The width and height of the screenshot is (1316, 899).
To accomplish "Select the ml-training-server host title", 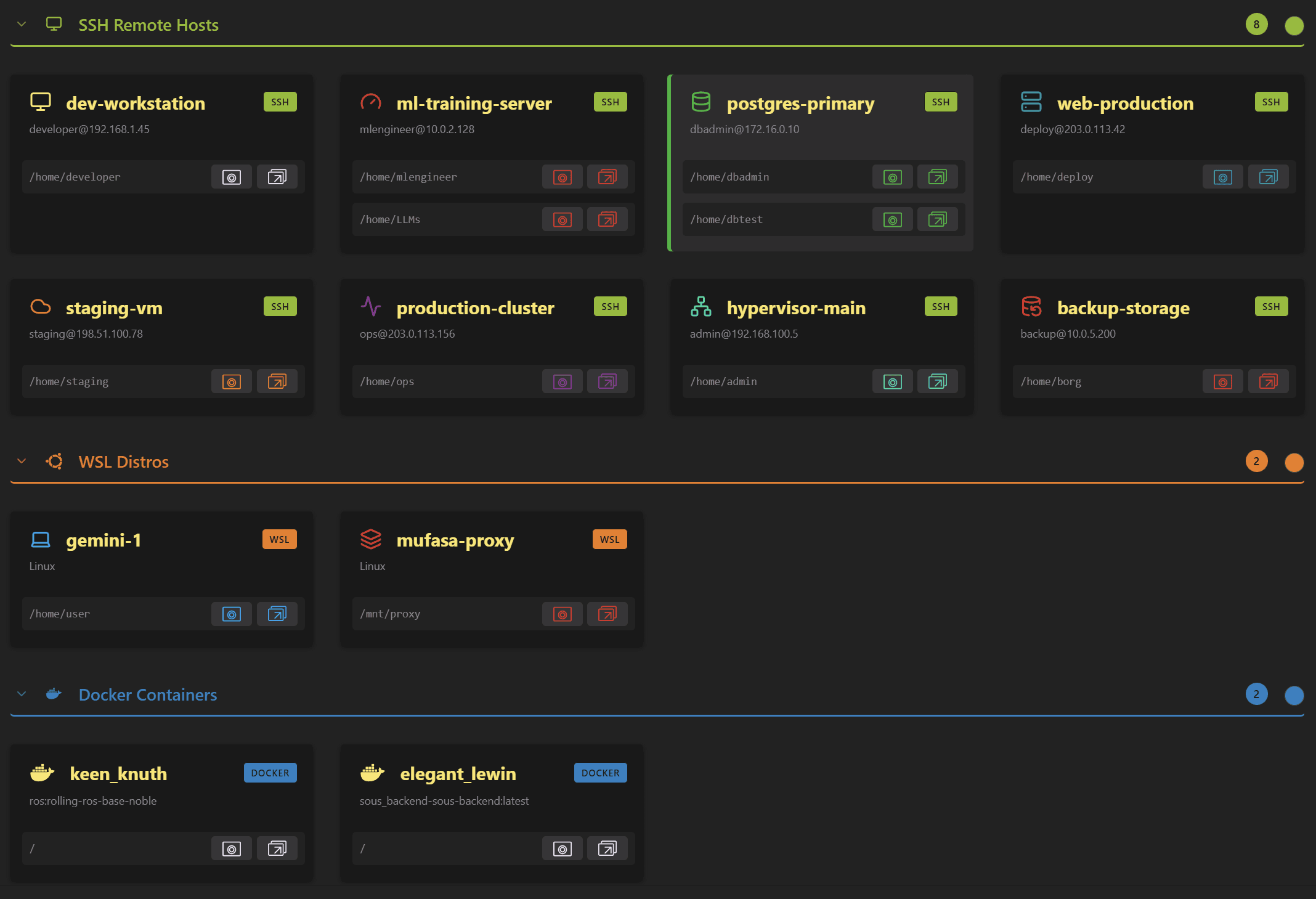I will (474, 103).
